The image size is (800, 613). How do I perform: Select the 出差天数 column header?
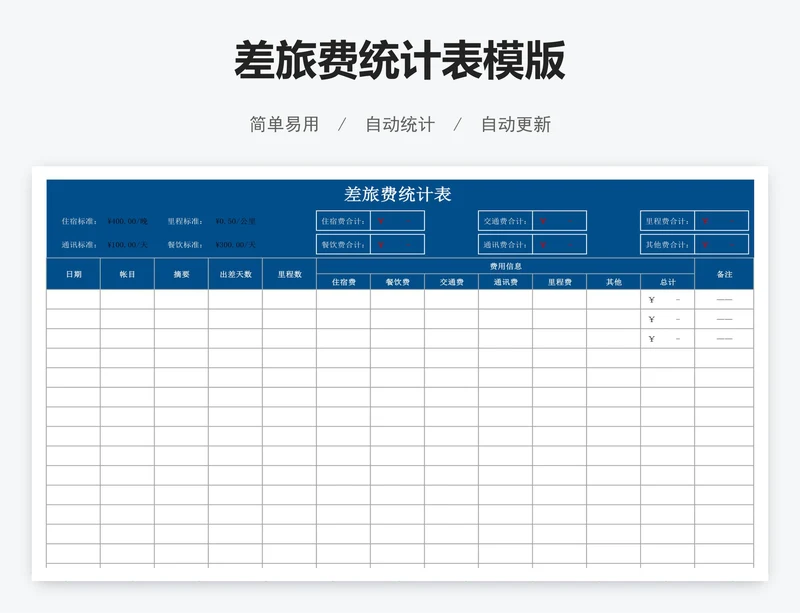click(236, 274)
